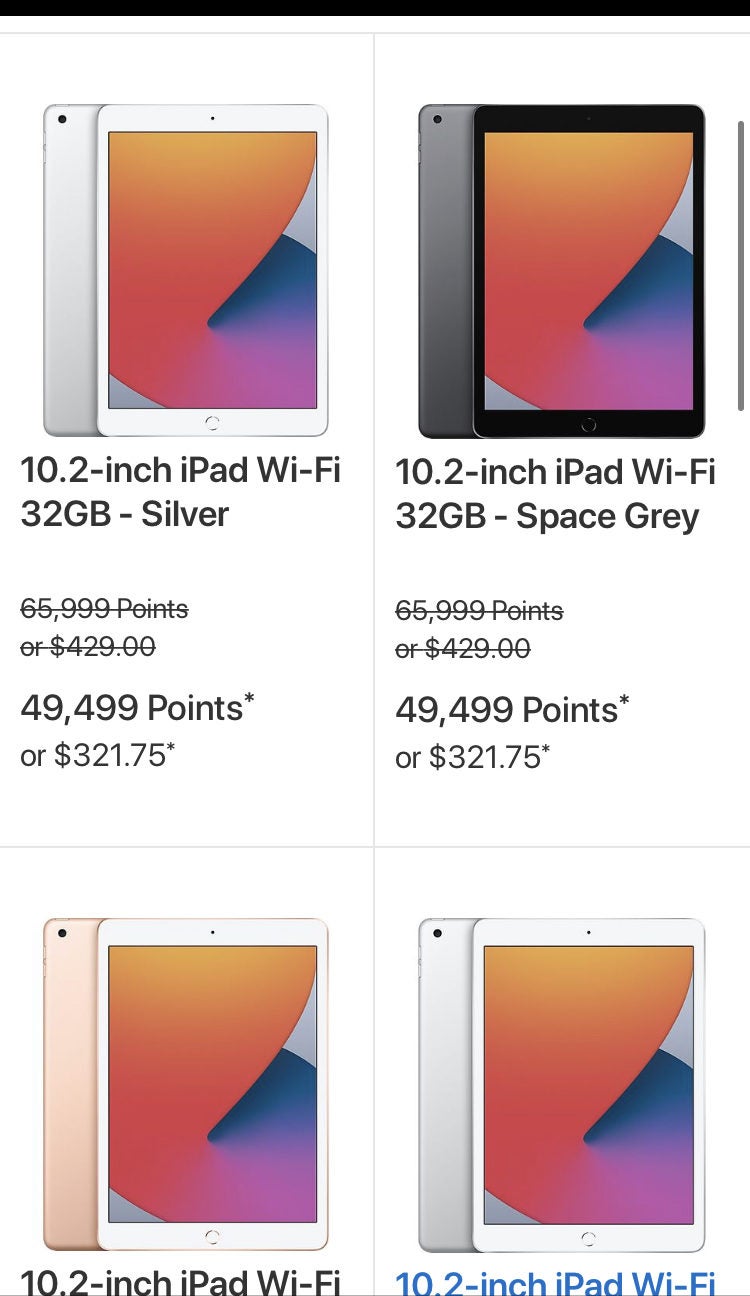Click the asterisk after Space Grey dollar price

[546, 747]
